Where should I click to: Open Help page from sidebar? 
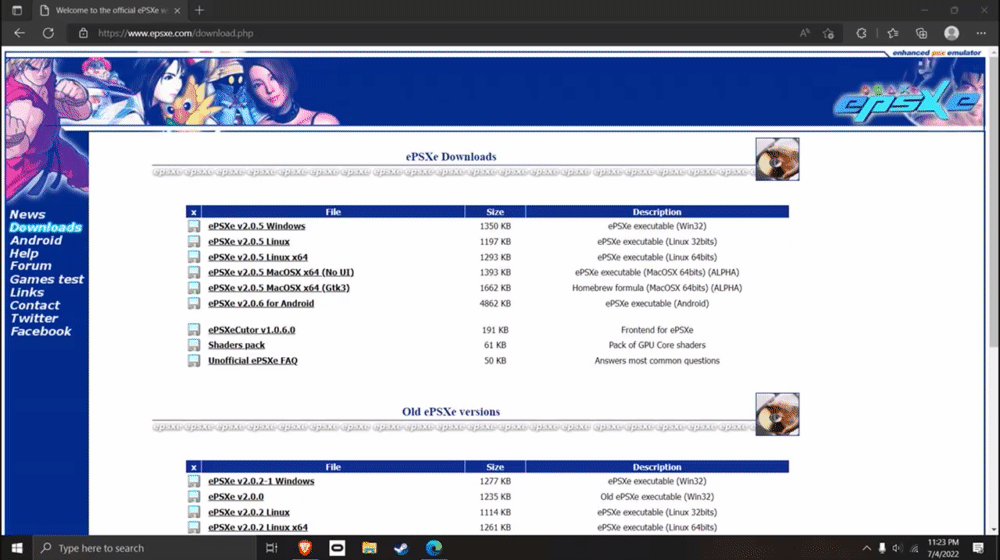(24, 253)
